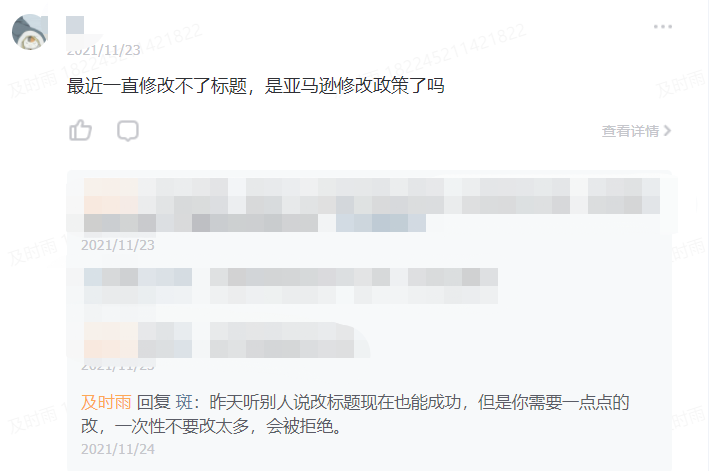Select the reply text starting 昨天听别人说

click(355, 414)
